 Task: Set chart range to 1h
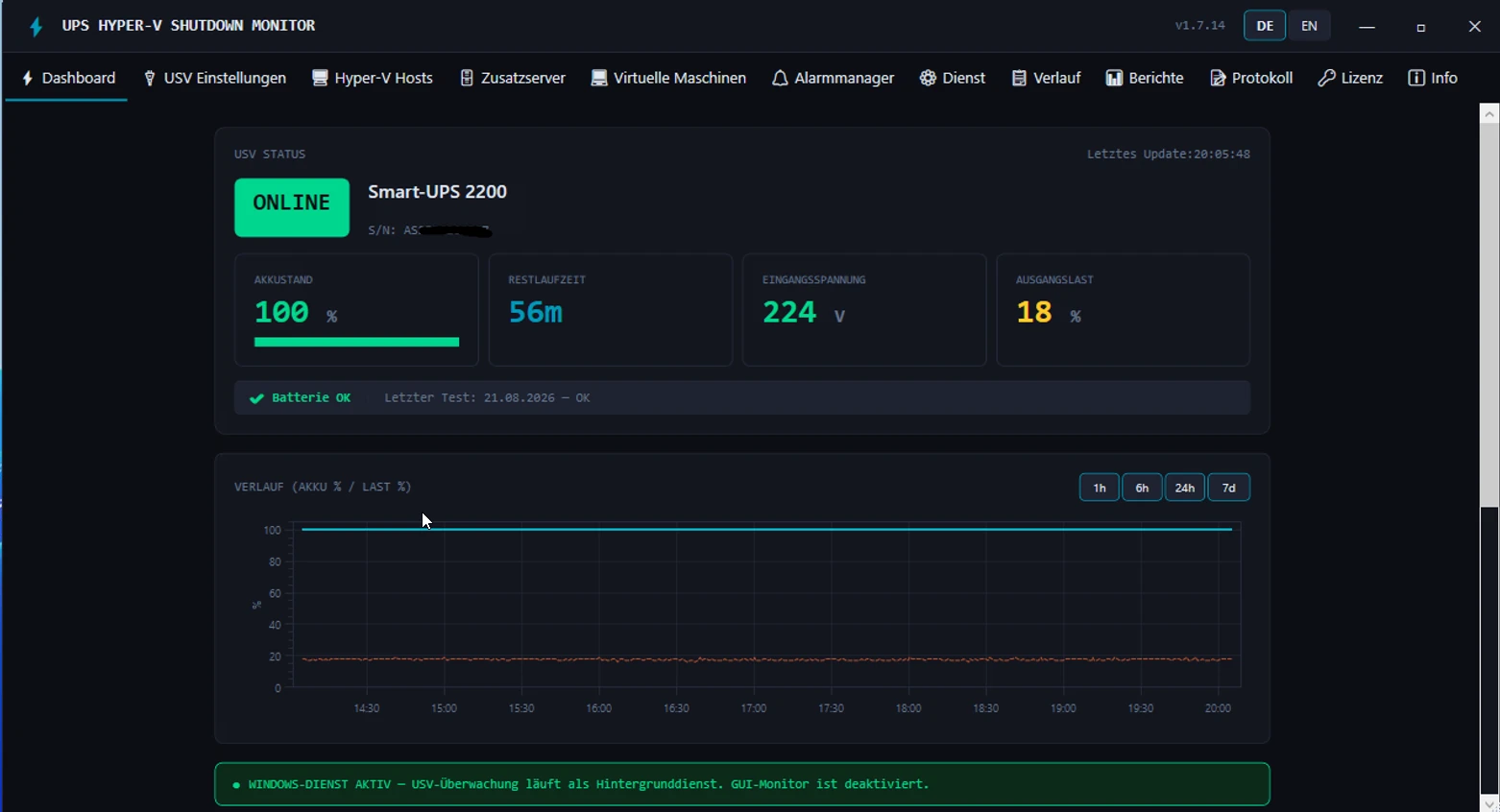1100,488
